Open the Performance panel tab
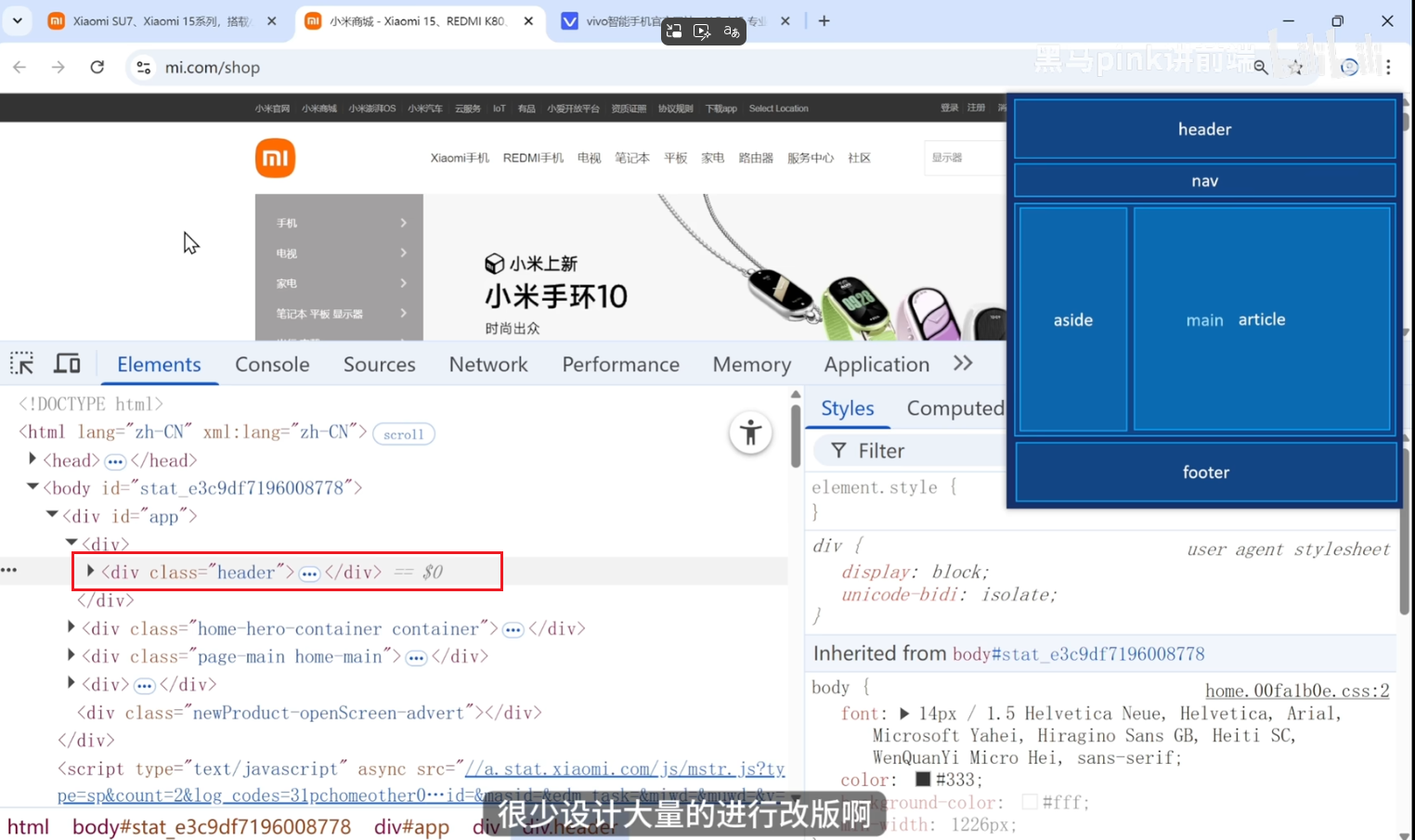The width and height of the screenshot is (1415, 840). click(621, 364)
